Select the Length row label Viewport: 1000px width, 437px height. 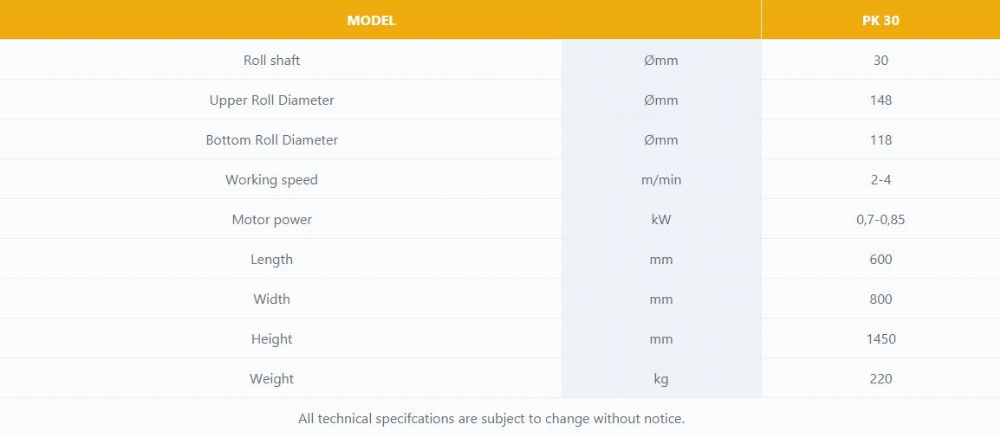coord(272,260)
